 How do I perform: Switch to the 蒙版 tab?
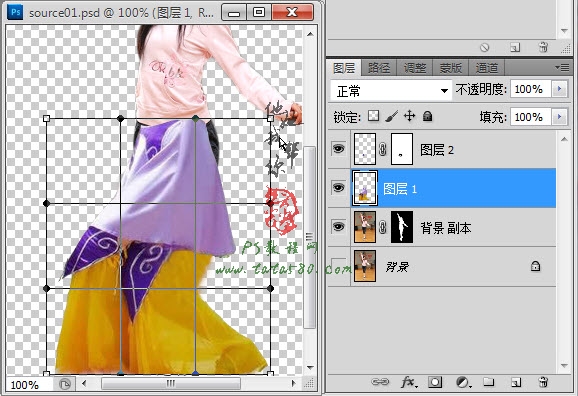click(450, 68)
